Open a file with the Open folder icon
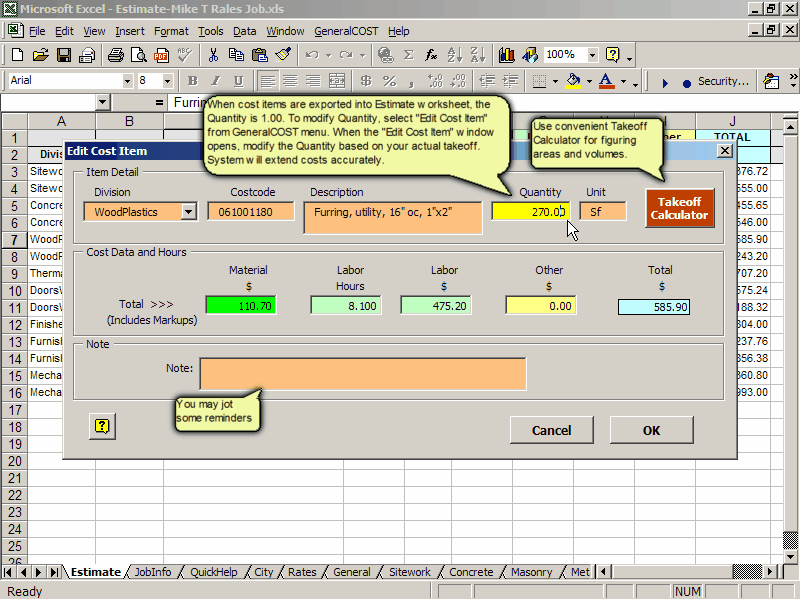This screenshot has width=800, height=600. (x=40, y=55)
